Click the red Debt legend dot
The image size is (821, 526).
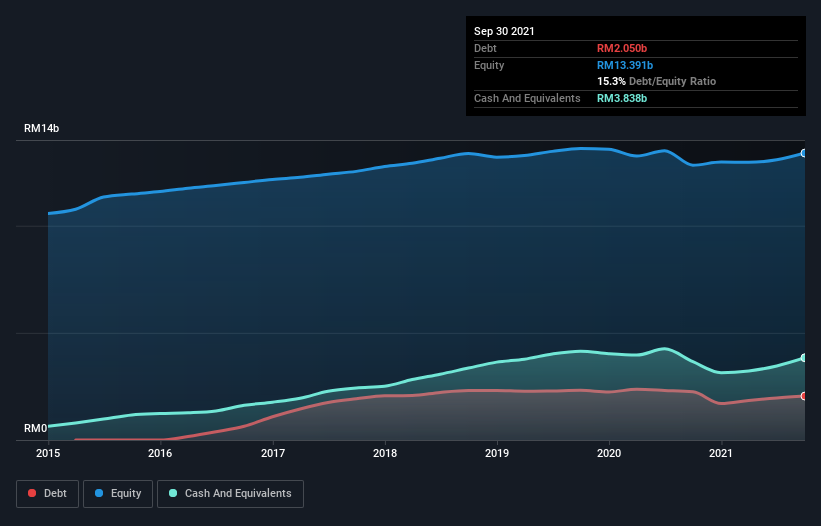[x=32, y=493]
